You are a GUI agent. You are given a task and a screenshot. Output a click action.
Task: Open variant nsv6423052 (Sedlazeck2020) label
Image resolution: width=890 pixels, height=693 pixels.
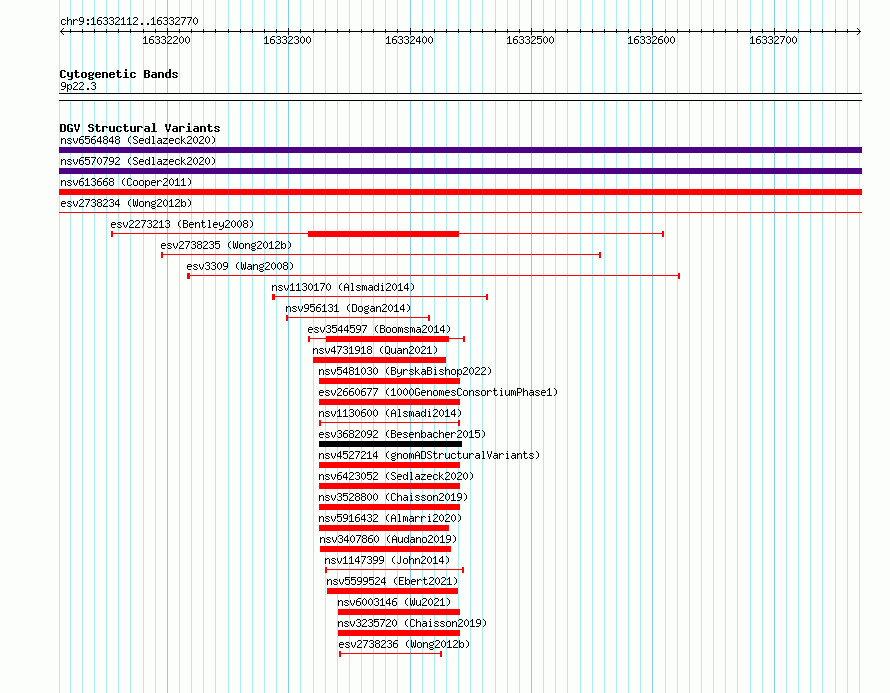point(396,476)
